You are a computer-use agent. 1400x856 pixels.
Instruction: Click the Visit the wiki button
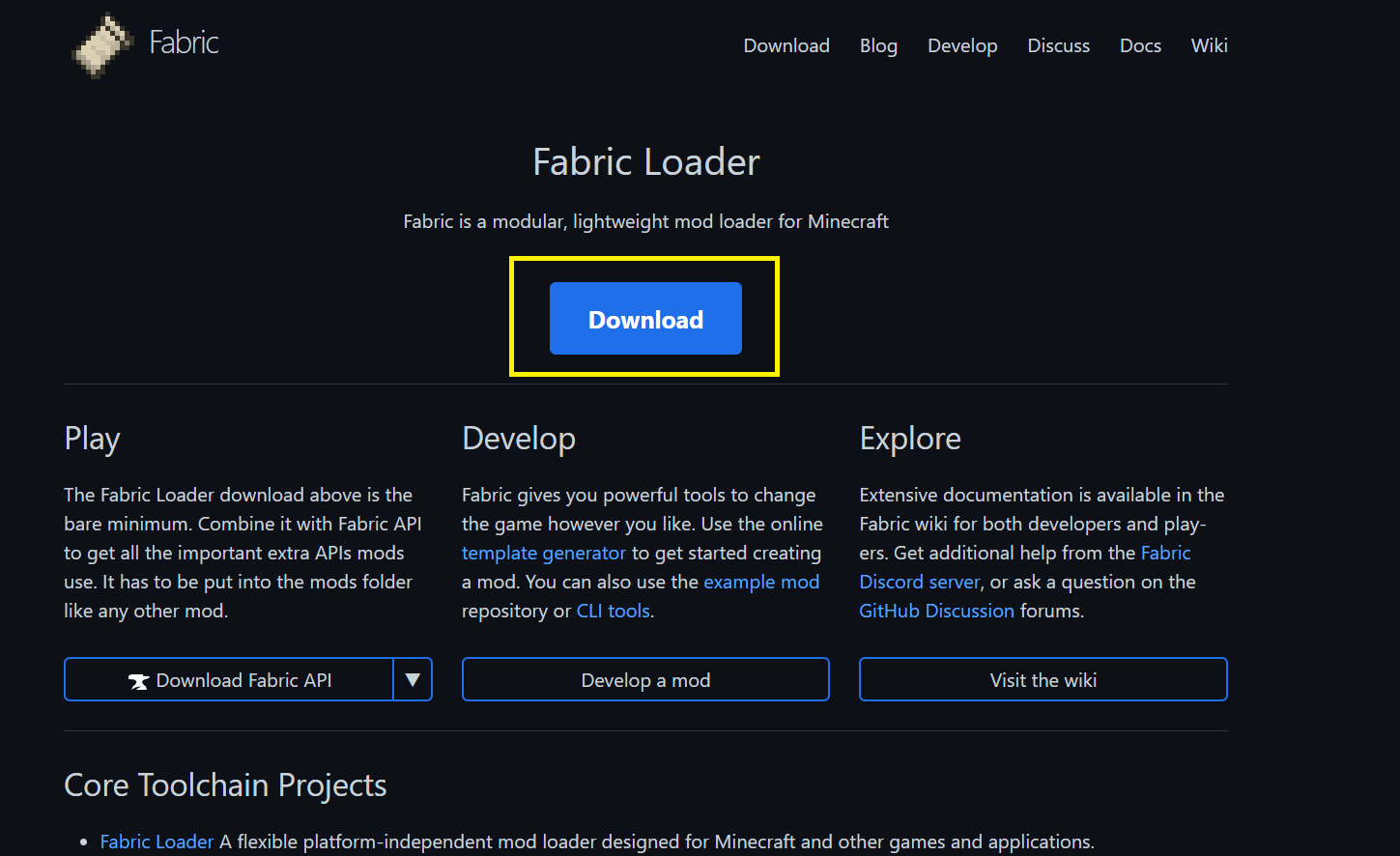(x=1043, y=679)
